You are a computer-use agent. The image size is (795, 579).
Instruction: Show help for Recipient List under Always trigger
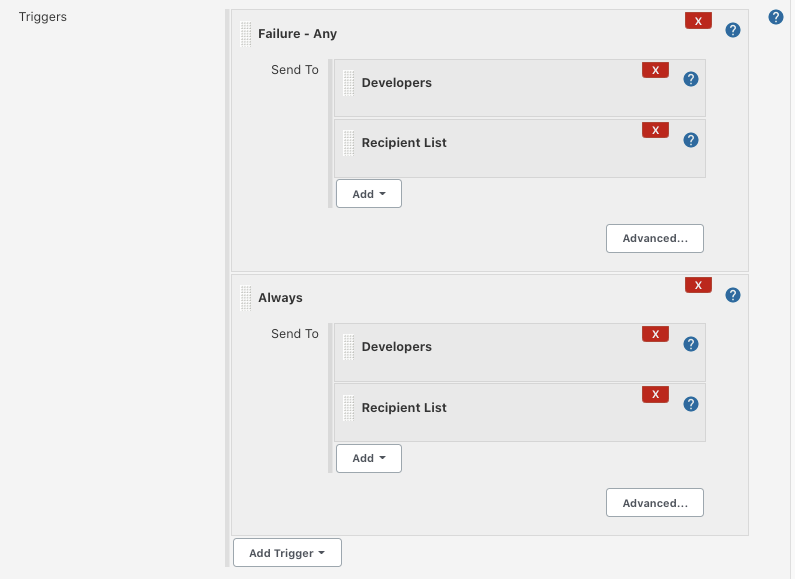[690, 404]
